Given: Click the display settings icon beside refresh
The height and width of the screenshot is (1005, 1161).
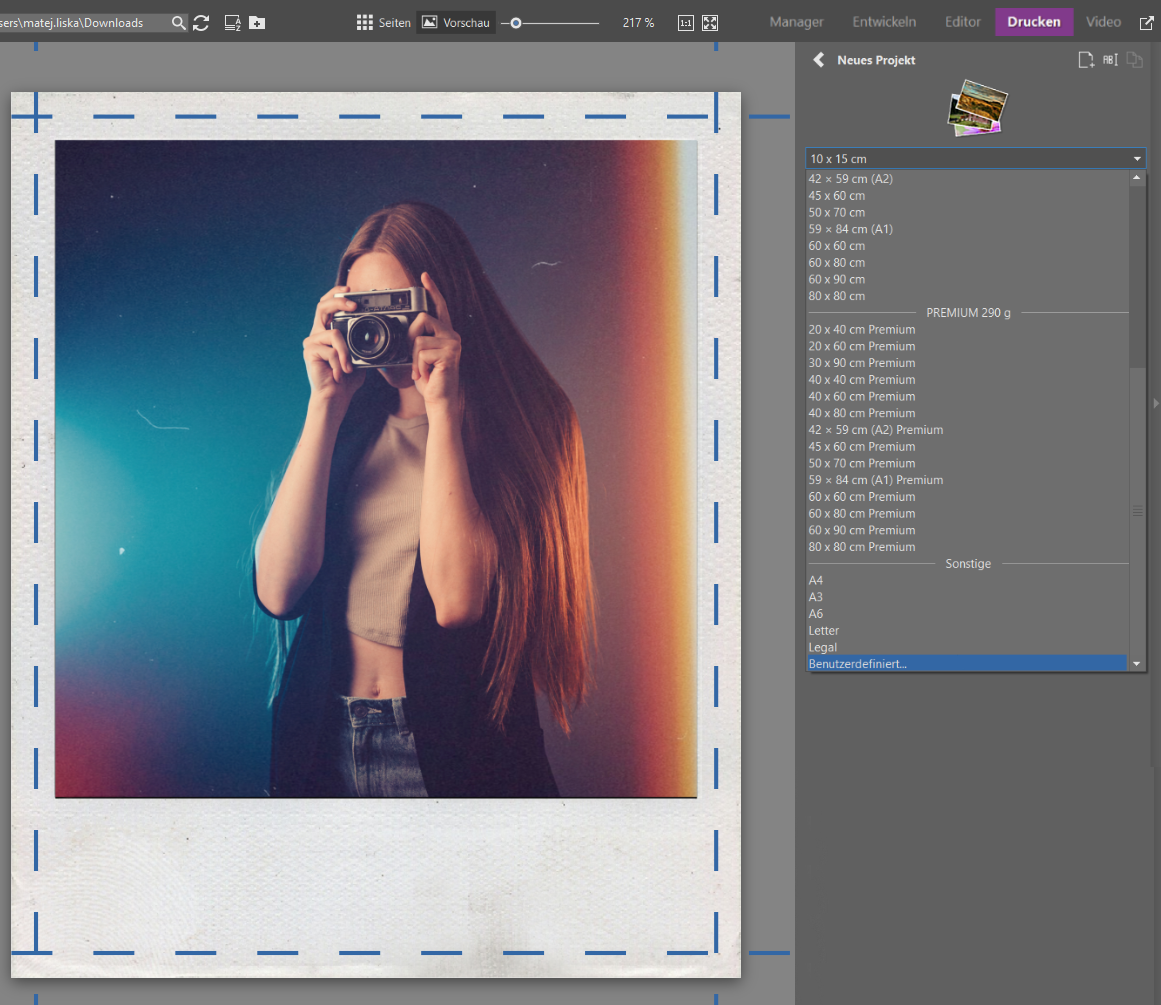Looking at the screenshot, I should pyautogui.click(x=232, y=22).
